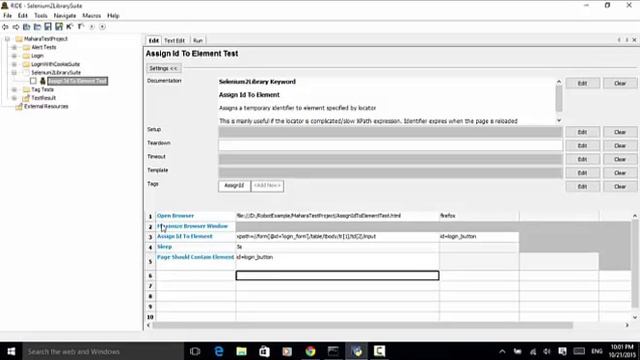Click Edit button for Timeout
Viewport: 640px width, 360px height.
582,159
